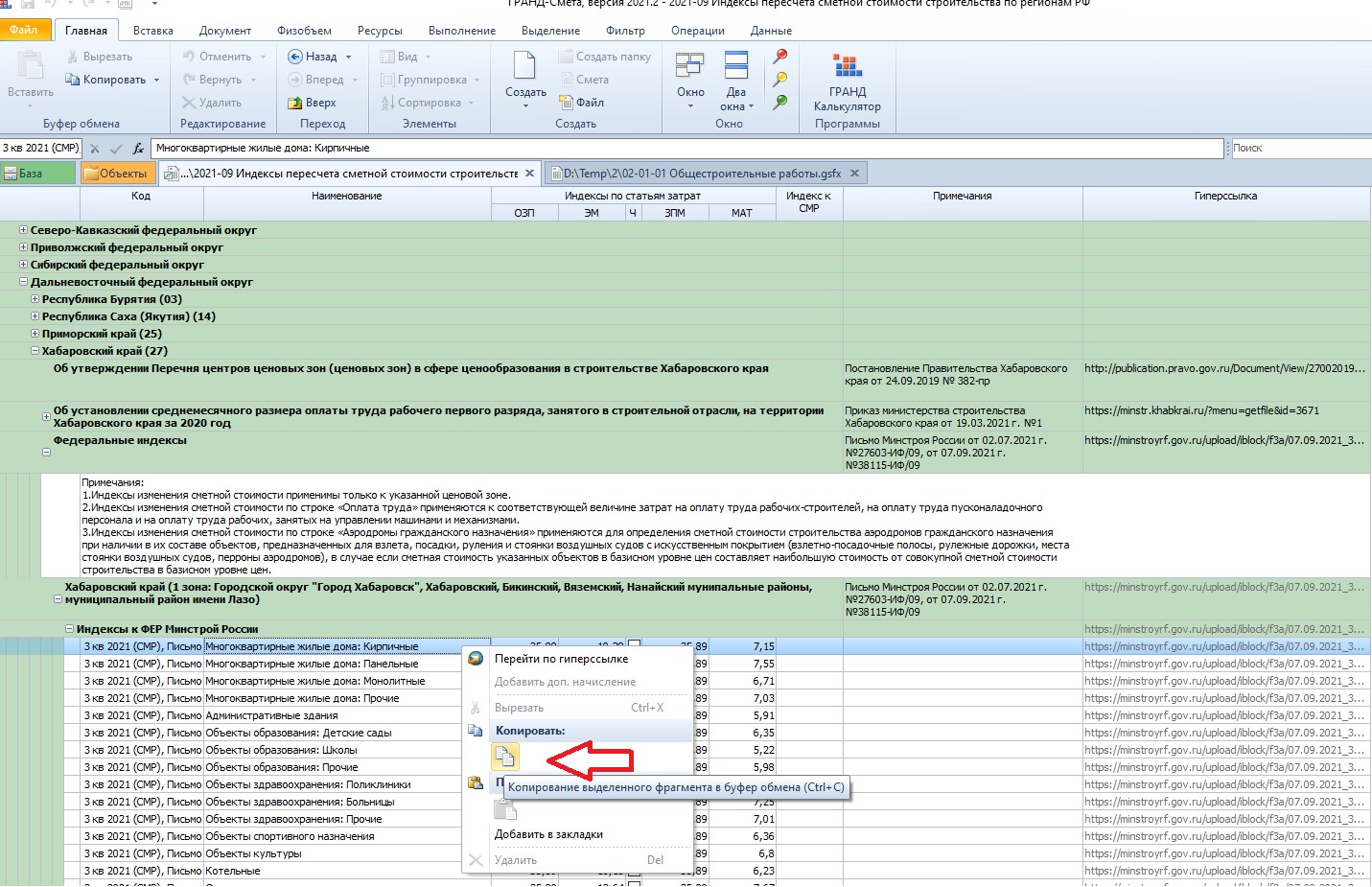The height and width of the screenshot is (887, 1372).
Task: Click the fx icon in the formula bar
Action: tap(138, 149)
